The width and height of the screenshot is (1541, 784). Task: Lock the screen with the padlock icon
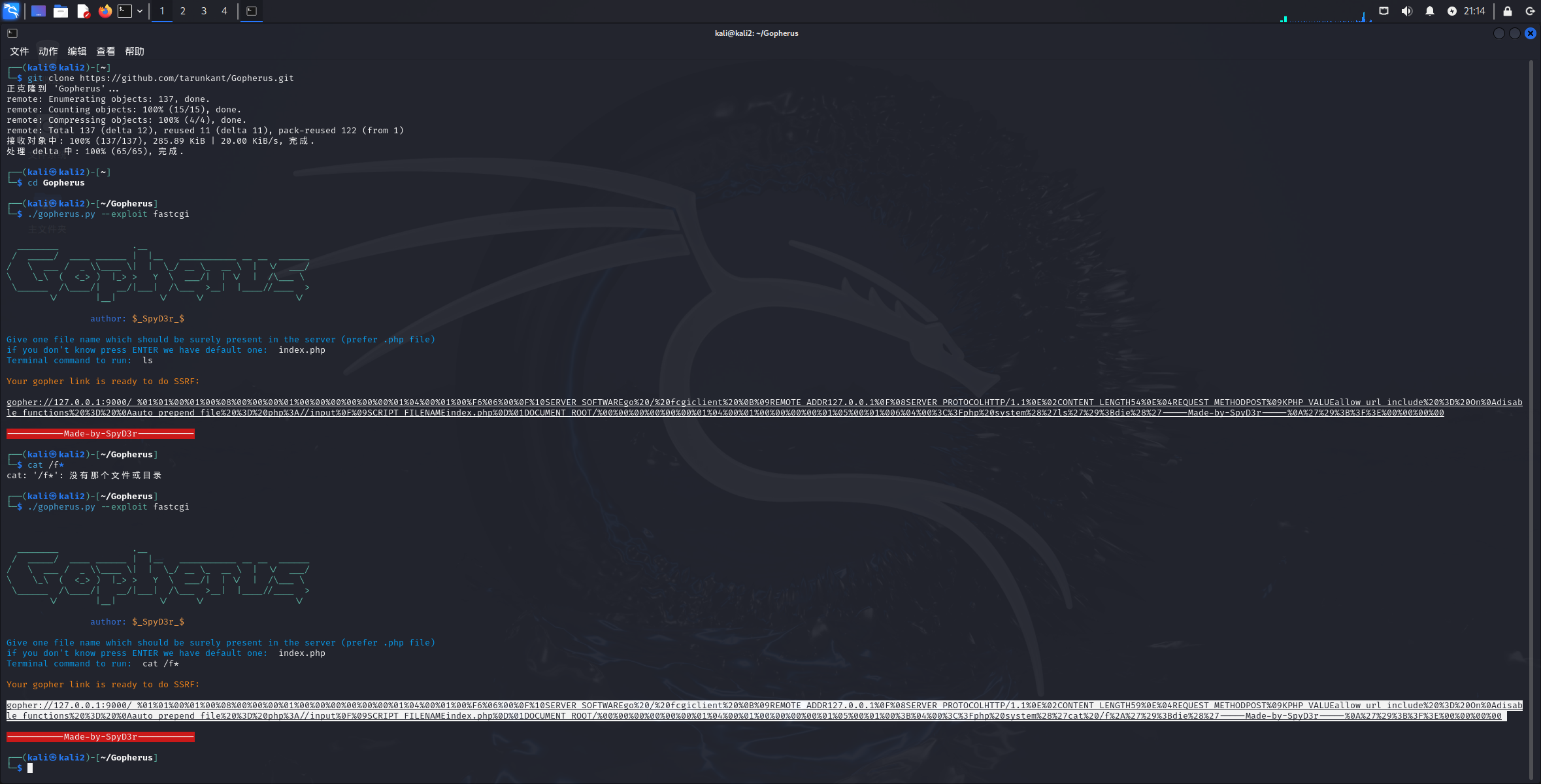(x=1508, y=11)
